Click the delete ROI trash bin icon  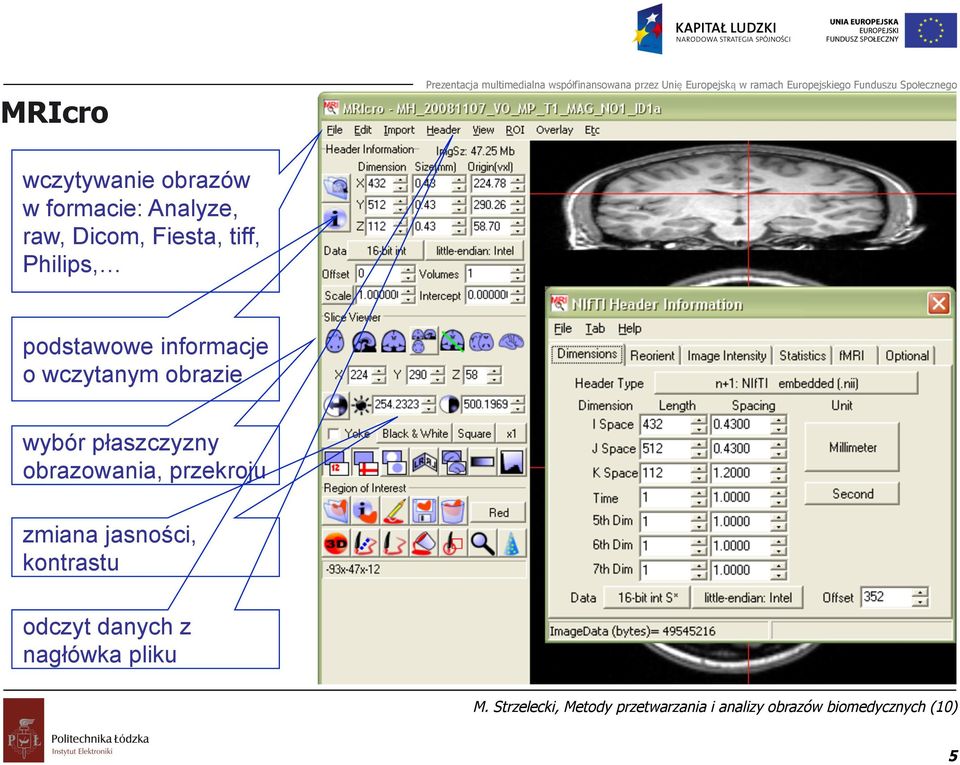(x=454, y=511)
